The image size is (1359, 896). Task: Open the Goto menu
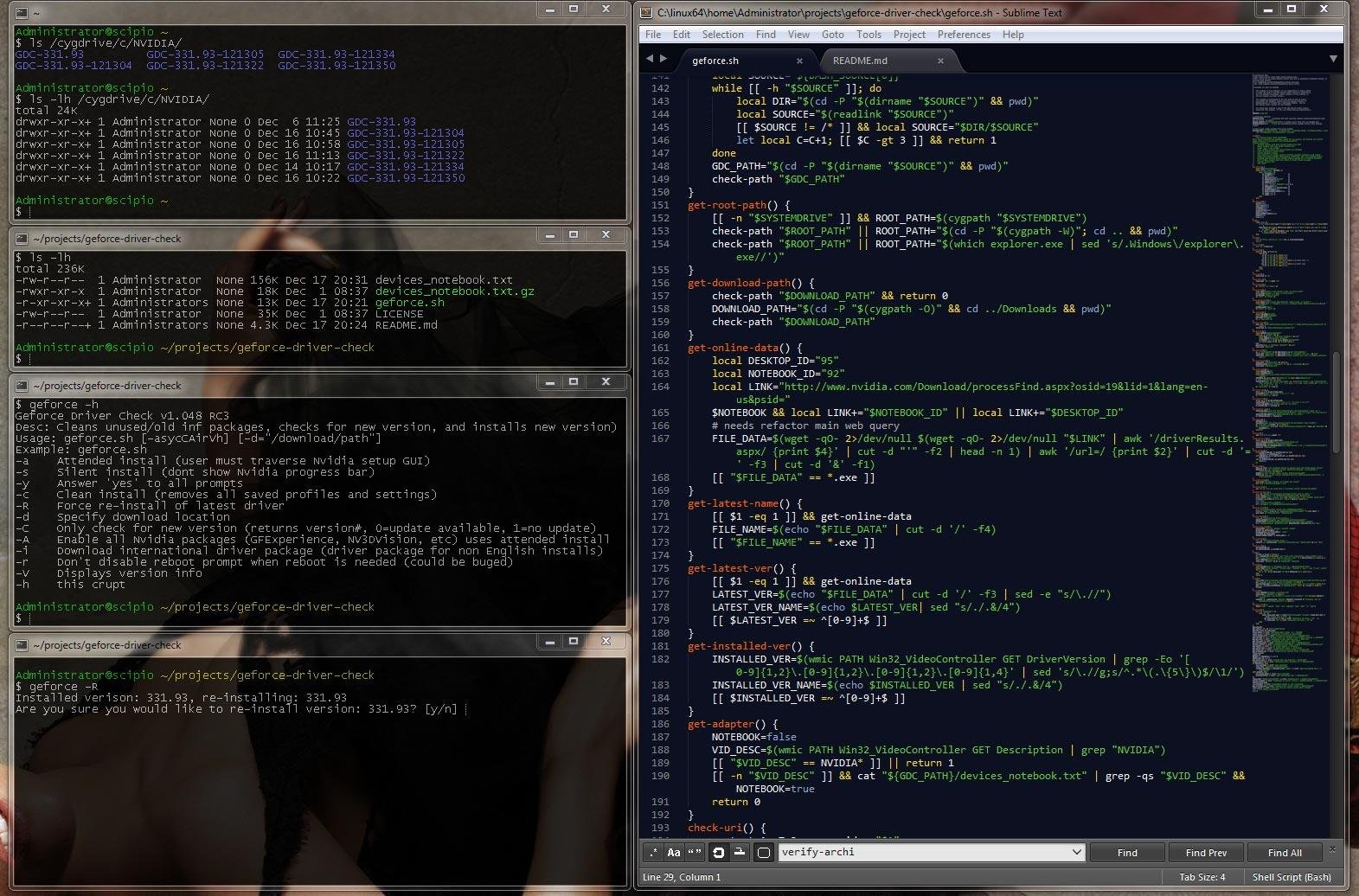pos(832,35)
